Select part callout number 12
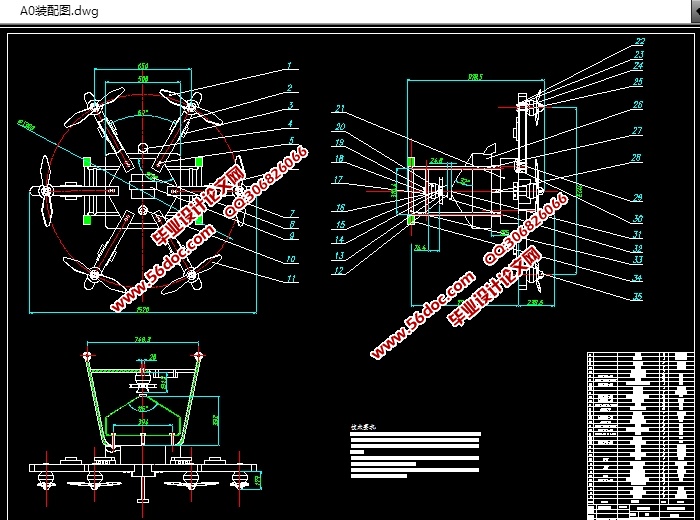 point(339,270)
